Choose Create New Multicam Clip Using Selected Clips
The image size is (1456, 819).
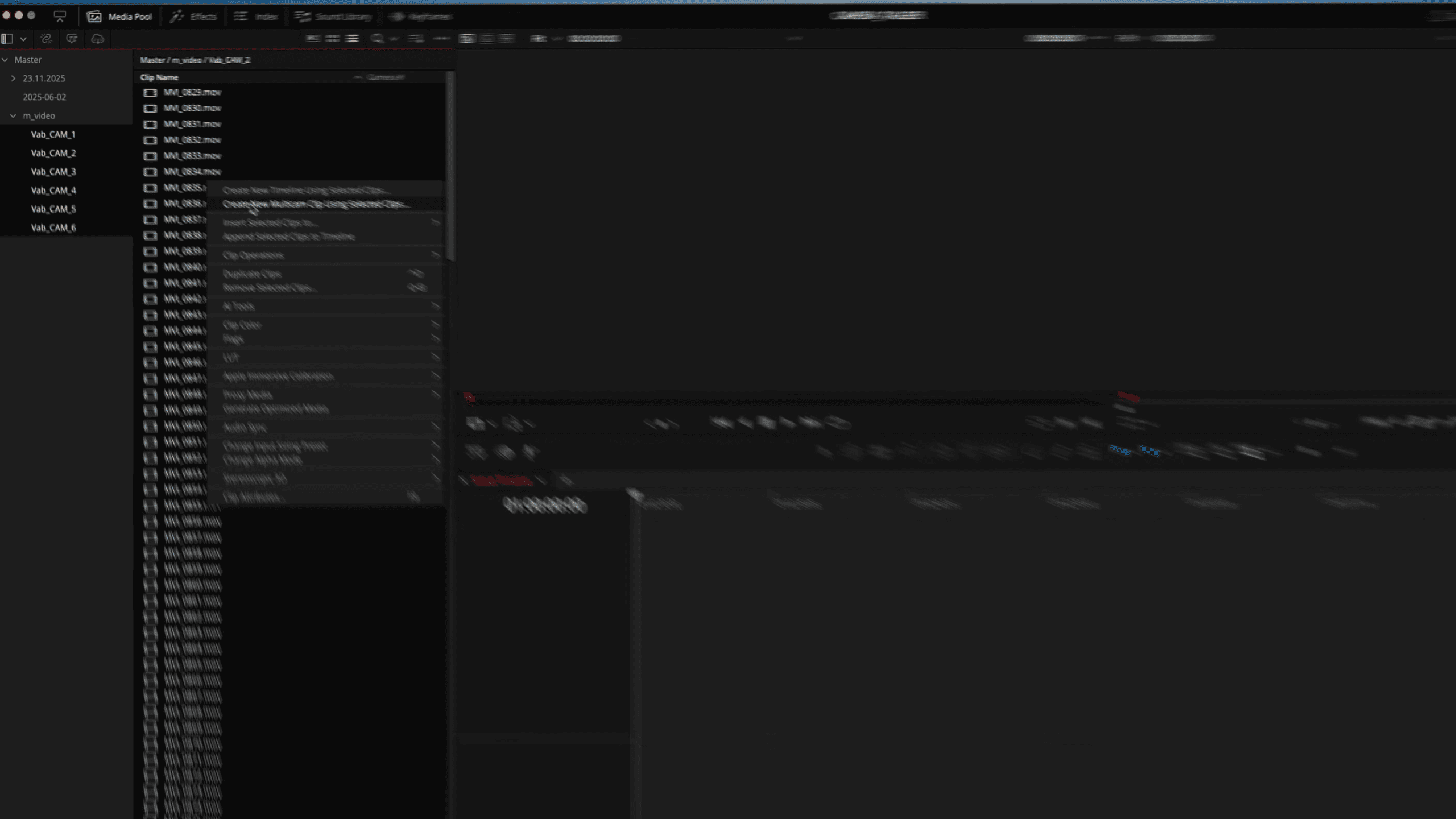click(x=316, y=204)
